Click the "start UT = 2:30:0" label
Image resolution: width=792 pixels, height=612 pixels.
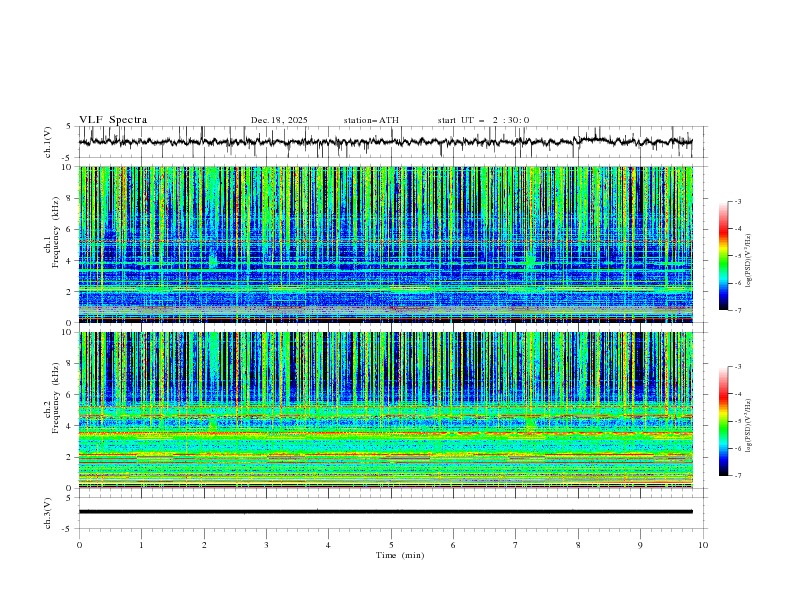click(483, 120)
